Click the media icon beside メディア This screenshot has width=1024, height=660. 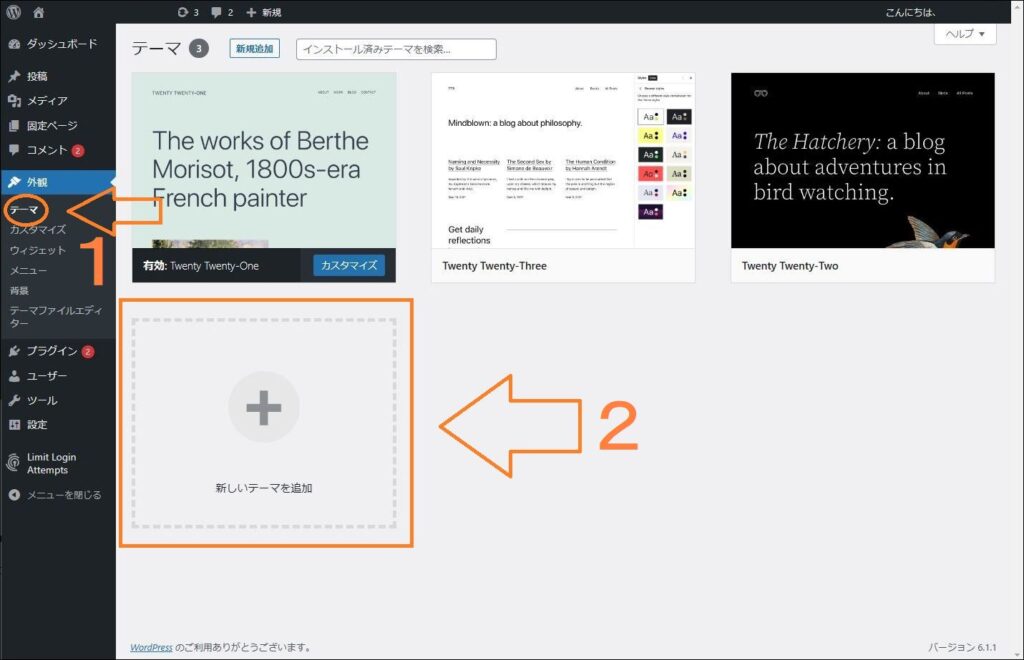(14, 101)
